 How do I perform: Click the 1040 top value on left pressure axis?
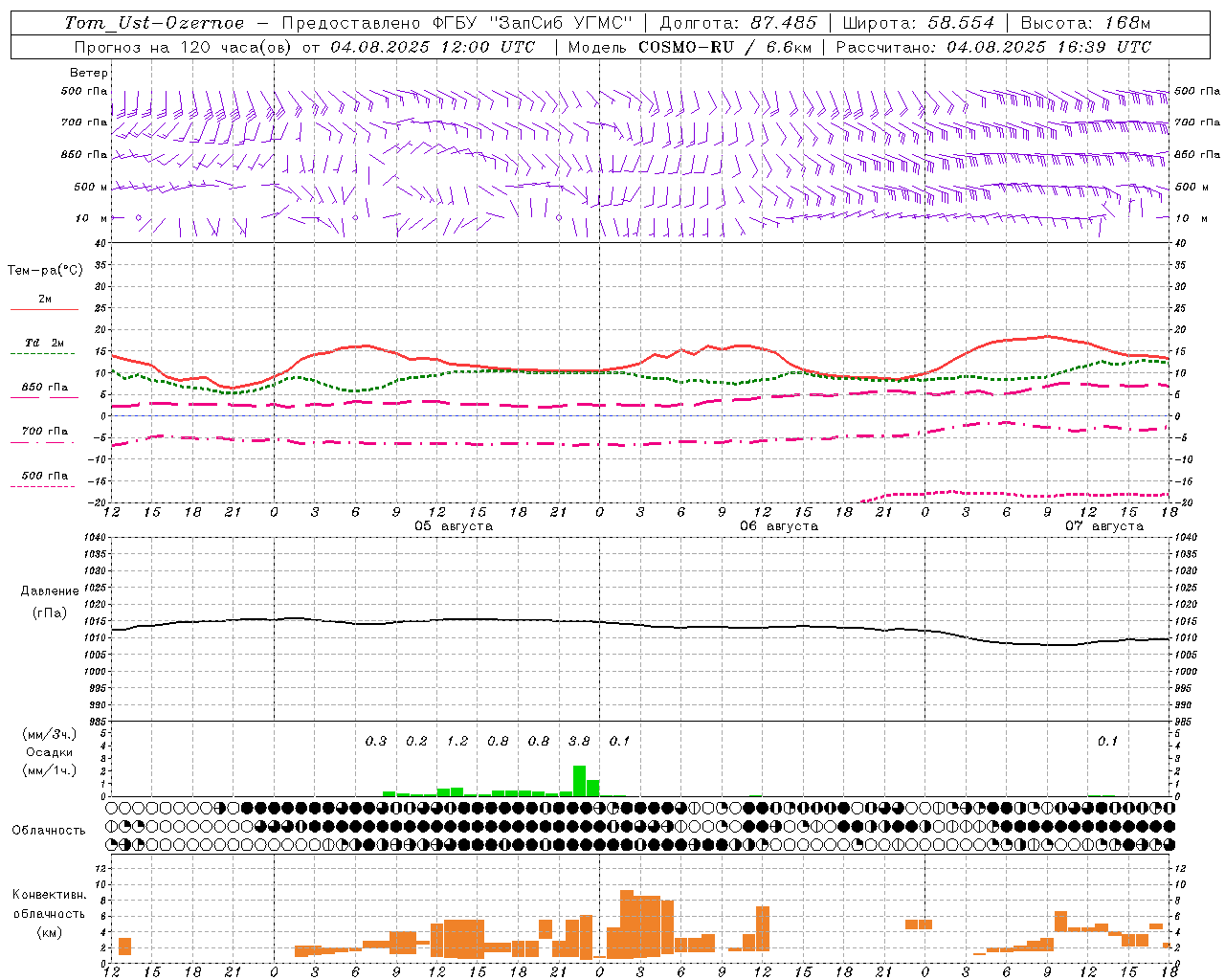(x=94, y=537)
